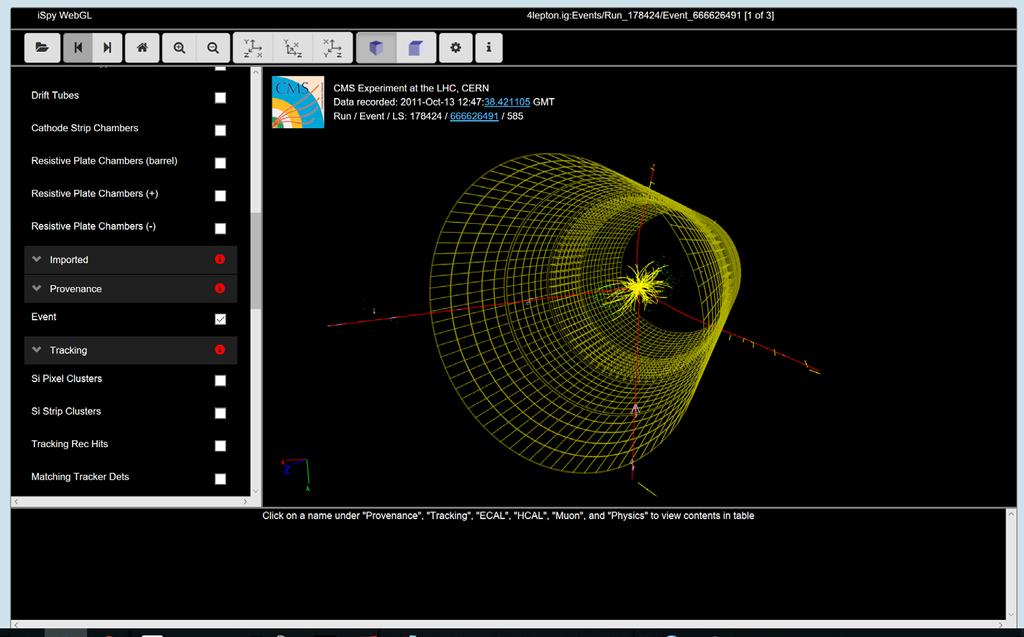Click the Event name in Provenance
Screen dimensions: 1024x637
[44, 317]
